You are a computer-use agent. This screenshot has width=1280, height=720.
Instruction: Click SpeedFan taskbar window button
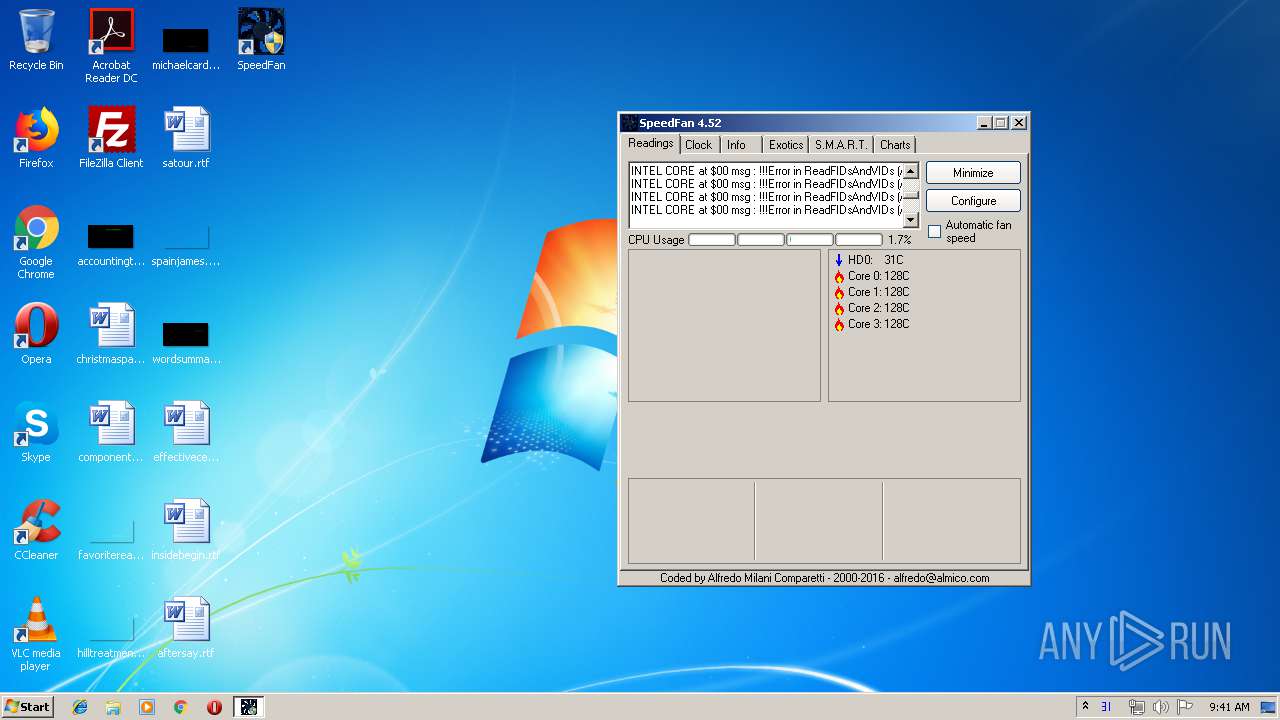(x=249, y=707)
